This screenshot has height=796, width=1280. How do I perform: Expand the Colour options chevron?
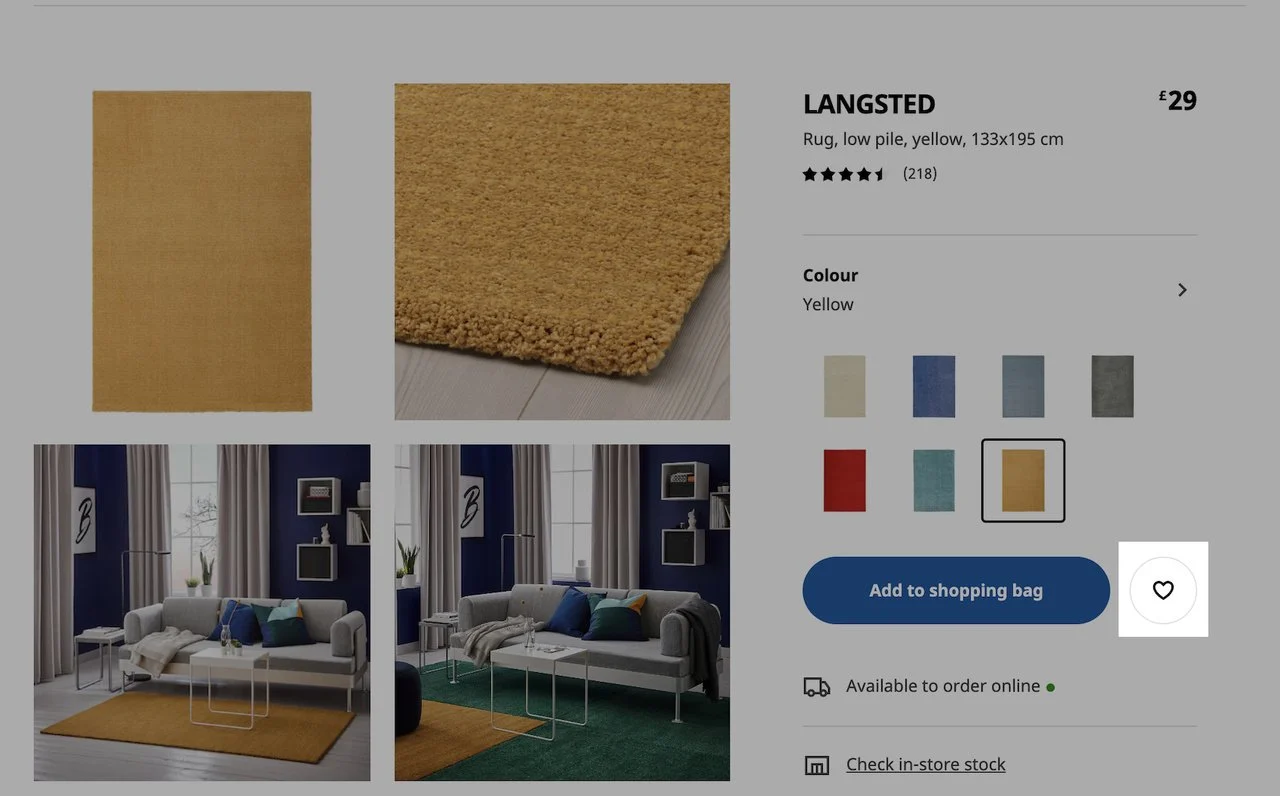point(1182,290)
